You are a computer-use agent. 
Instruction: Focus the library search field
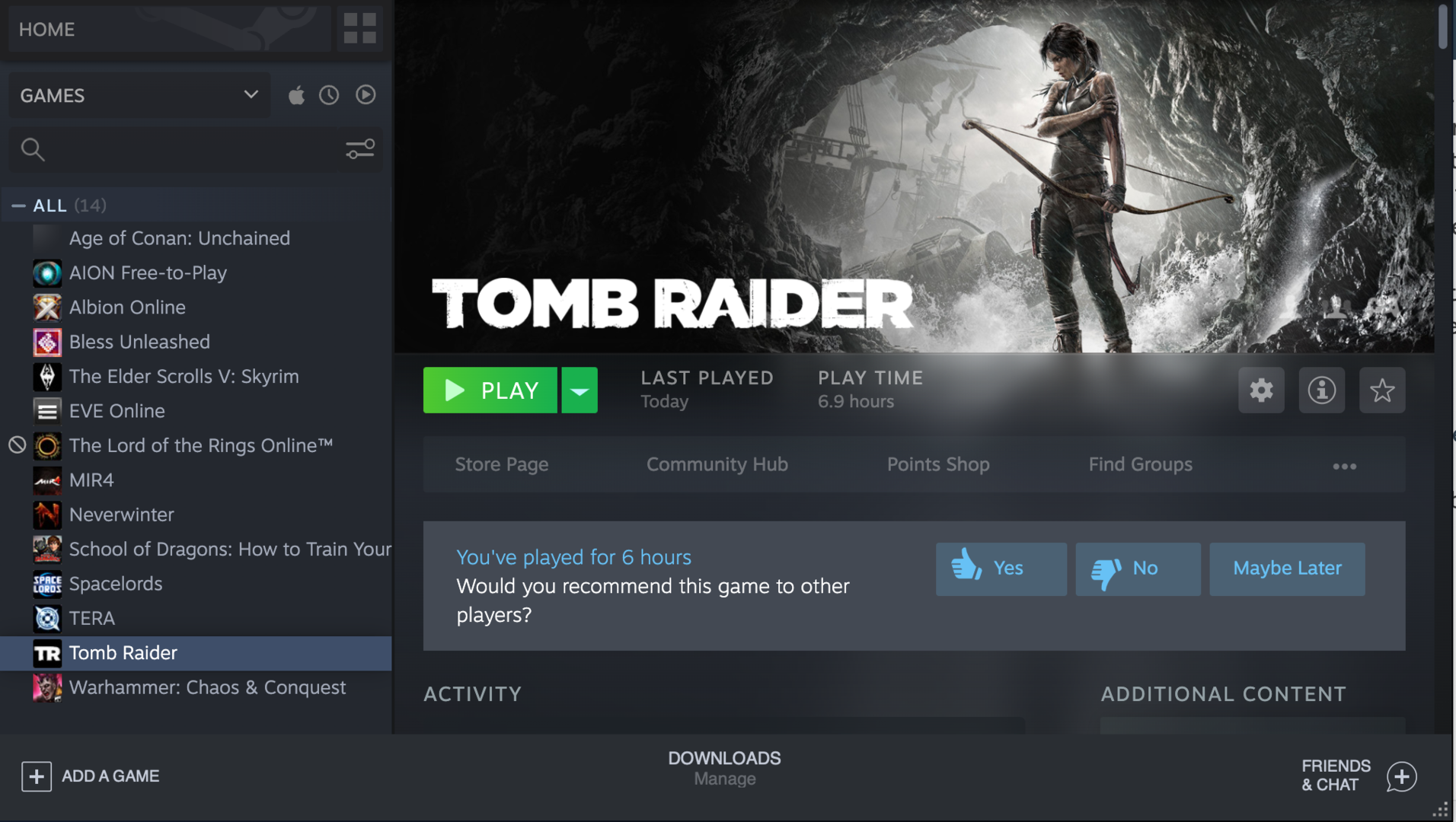click(x=196, y=149)
